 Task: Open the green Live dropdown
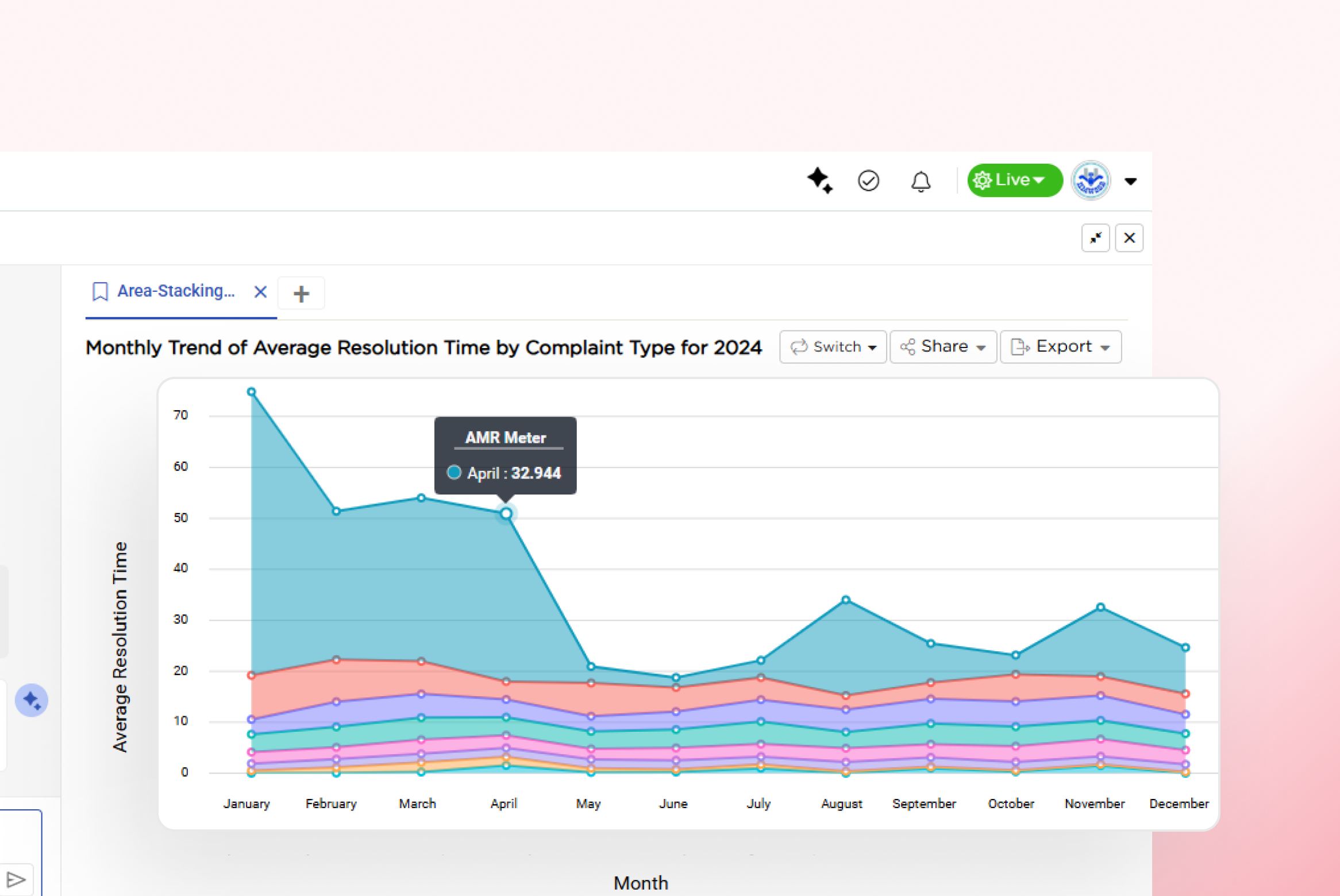1014,180
